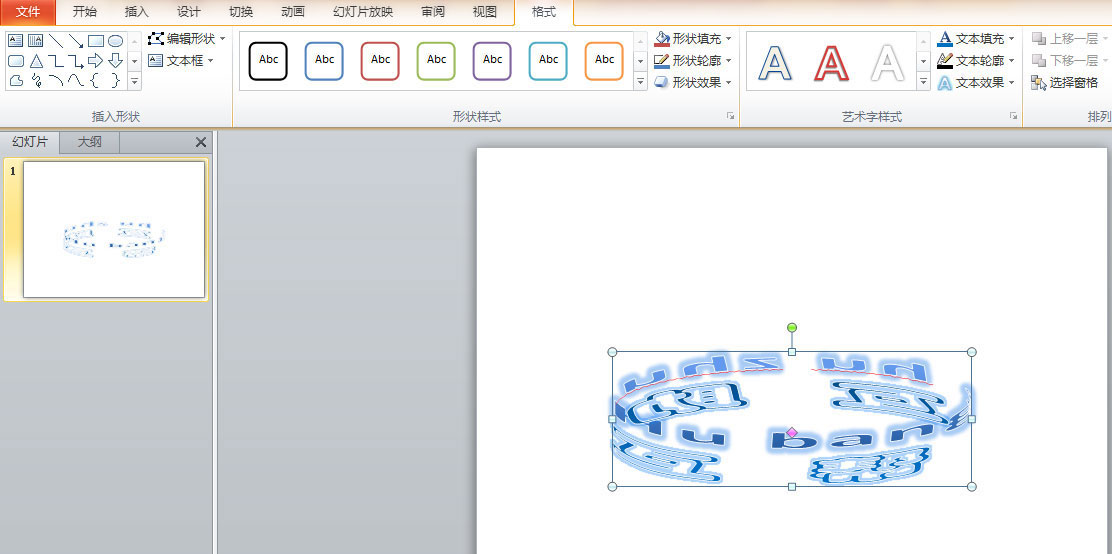Expand the shapes gallery more button
Image resolution: width=1112 pixels, height=554 pixels.
coord(134,83)
